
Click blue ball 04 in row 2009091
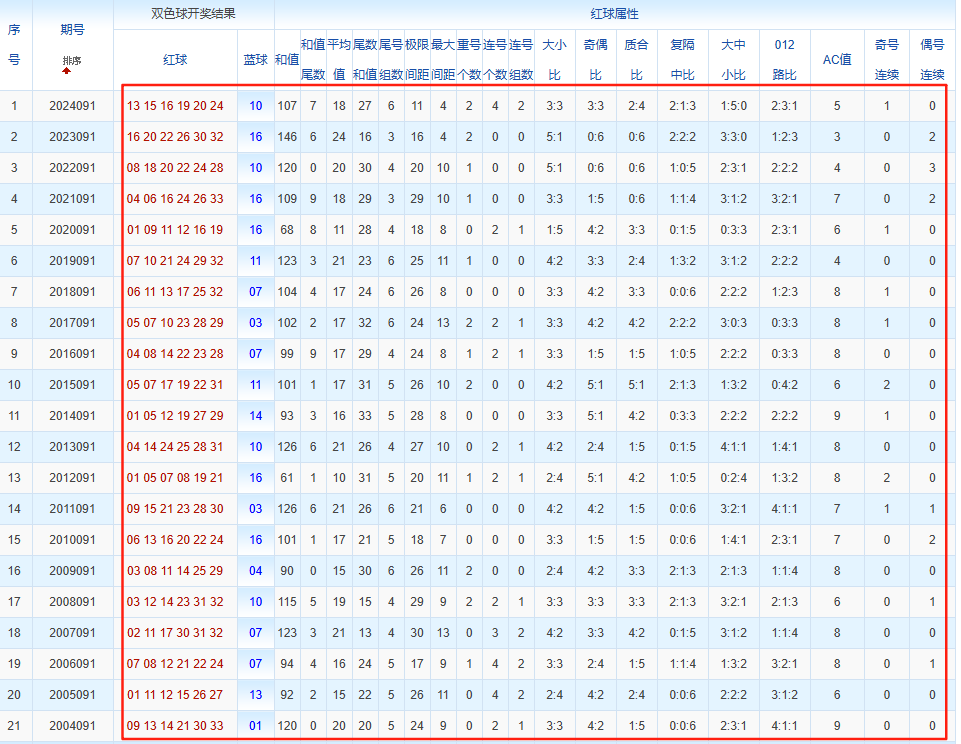(256, 571)
